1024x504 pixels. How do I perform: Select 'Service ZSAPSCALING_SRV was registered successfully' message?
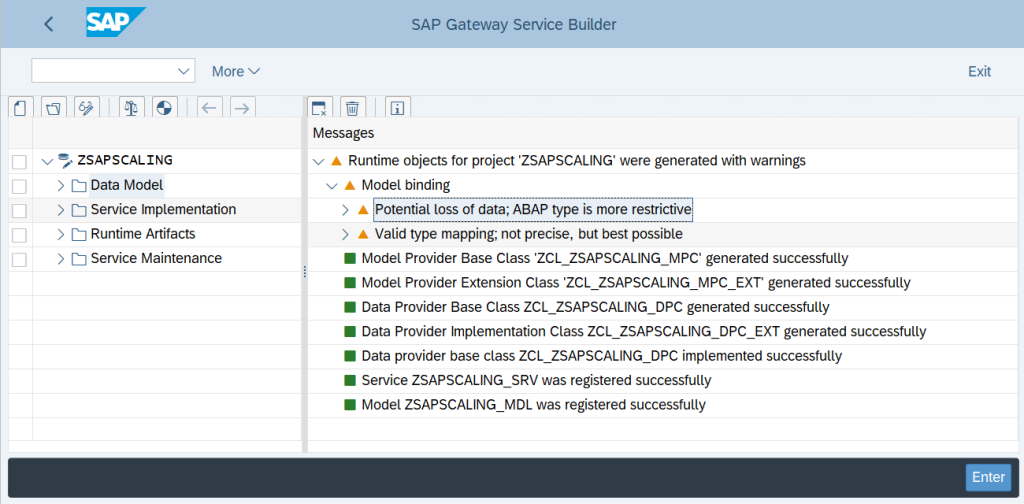(536, 380)
